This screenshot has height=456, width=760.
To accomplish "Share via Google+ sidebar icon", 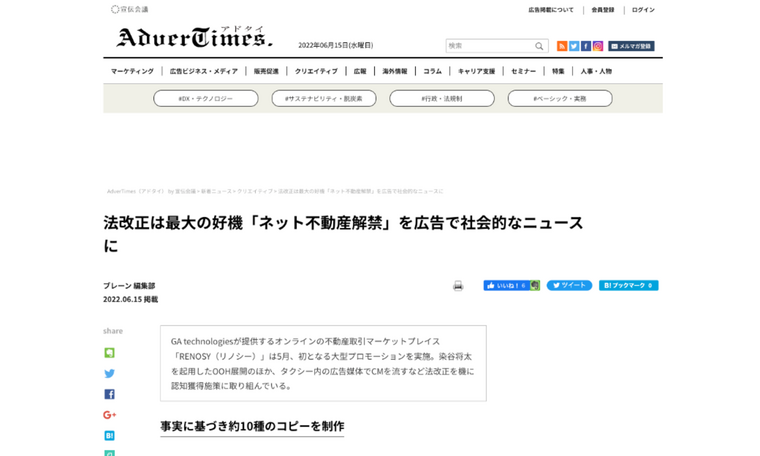I will pyautogui.click(x=109, y=415).
